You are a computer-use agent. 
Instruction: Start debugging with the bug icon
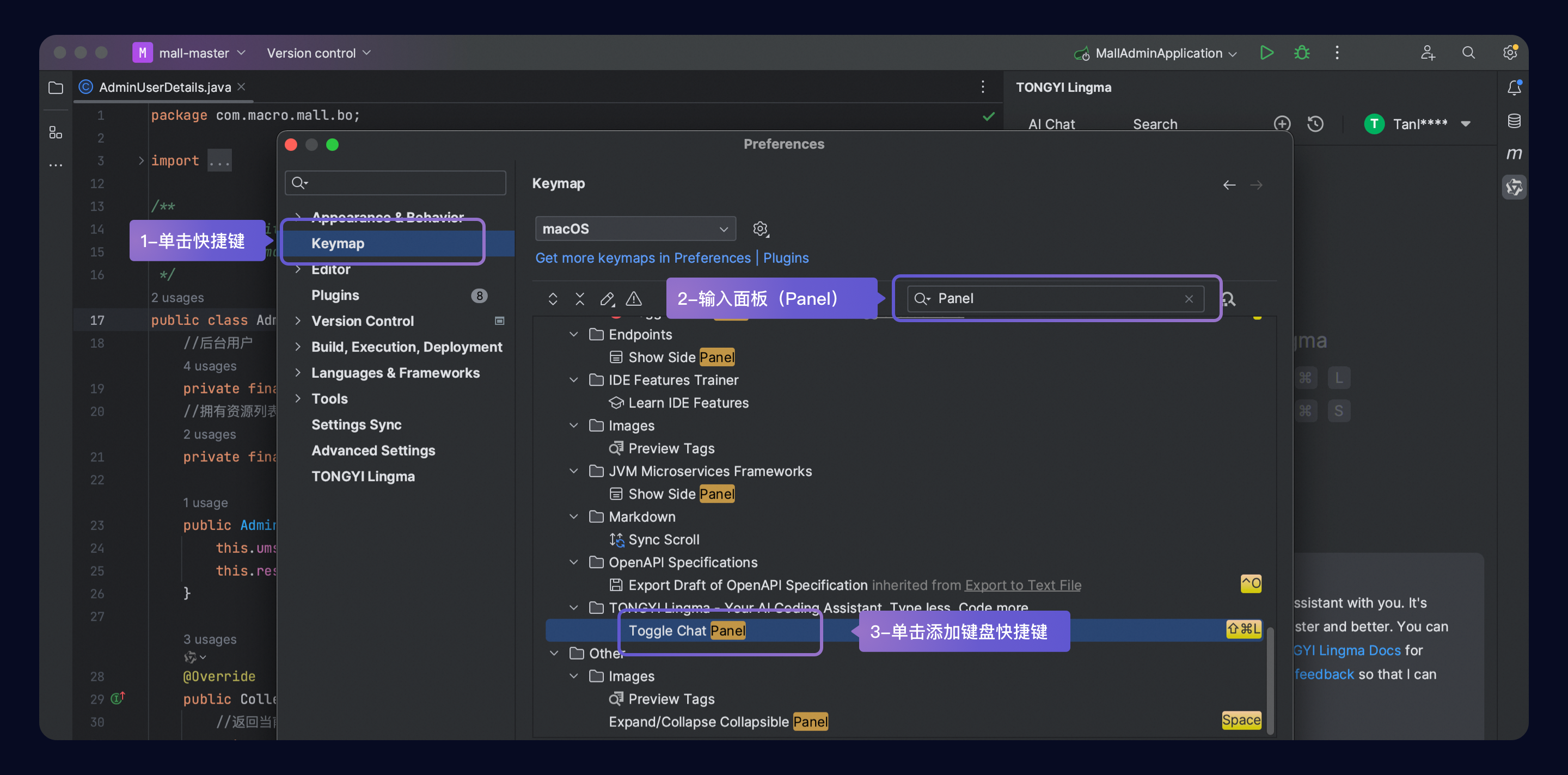pos(1301,53)
